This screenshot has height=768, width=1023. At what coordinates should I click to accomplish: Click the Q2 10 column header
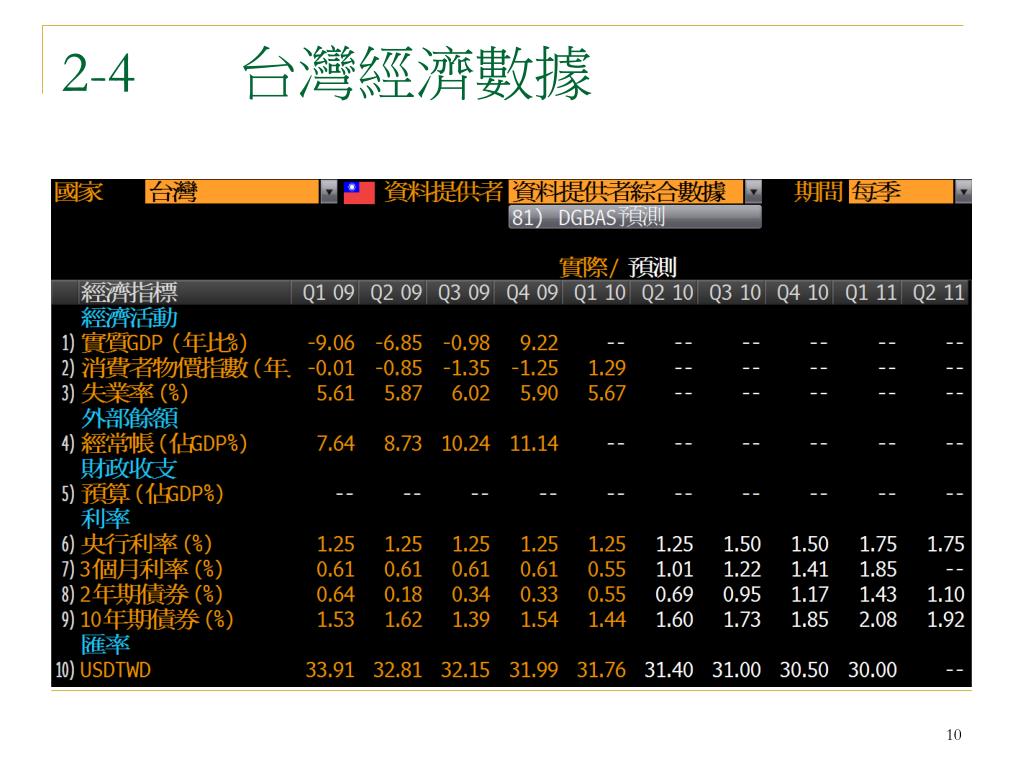pyautogui.click(x=667, y=292)
